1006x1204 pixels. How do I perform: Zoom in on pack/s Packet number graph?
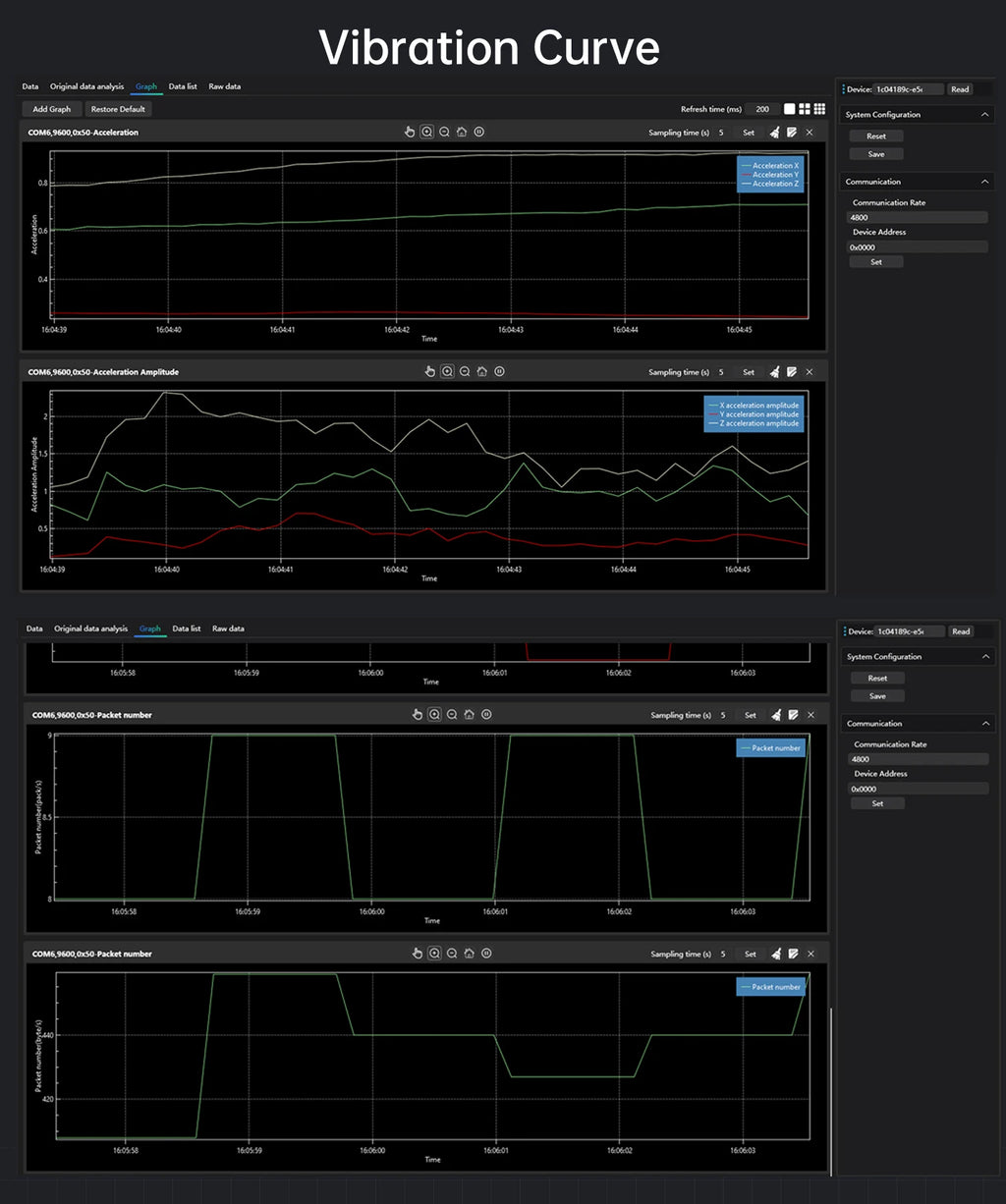click(x=434, y=714)
